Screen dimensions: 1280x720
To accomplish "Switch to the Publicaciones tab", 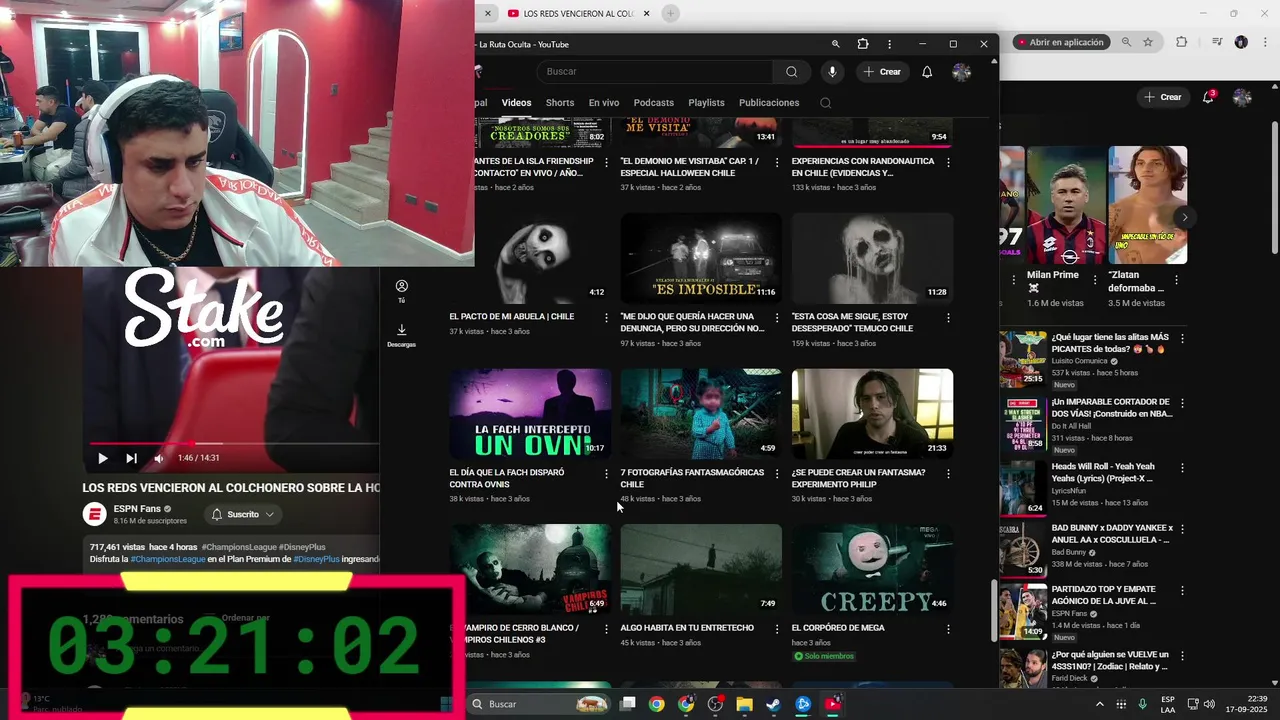I will click(x=769, y=103).
